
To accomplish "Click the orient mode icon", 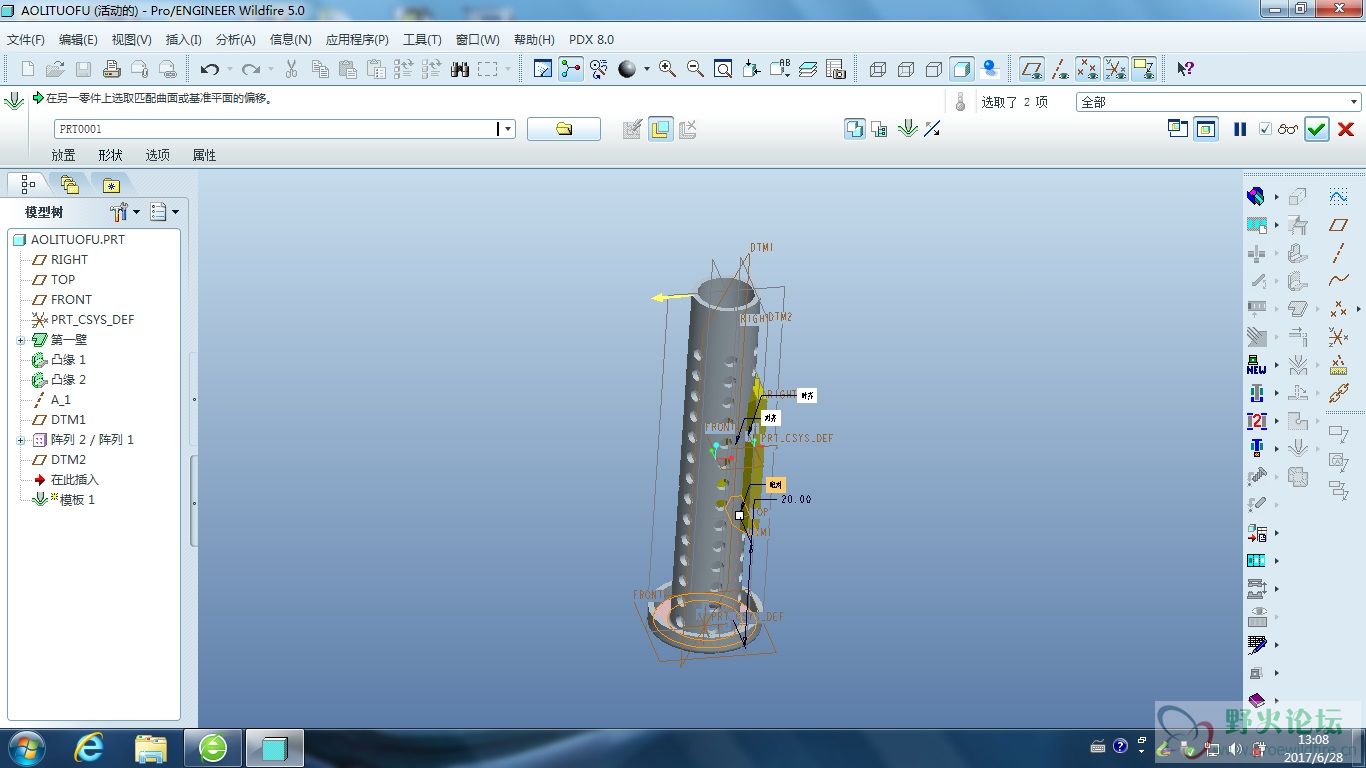I will (599, 69).
